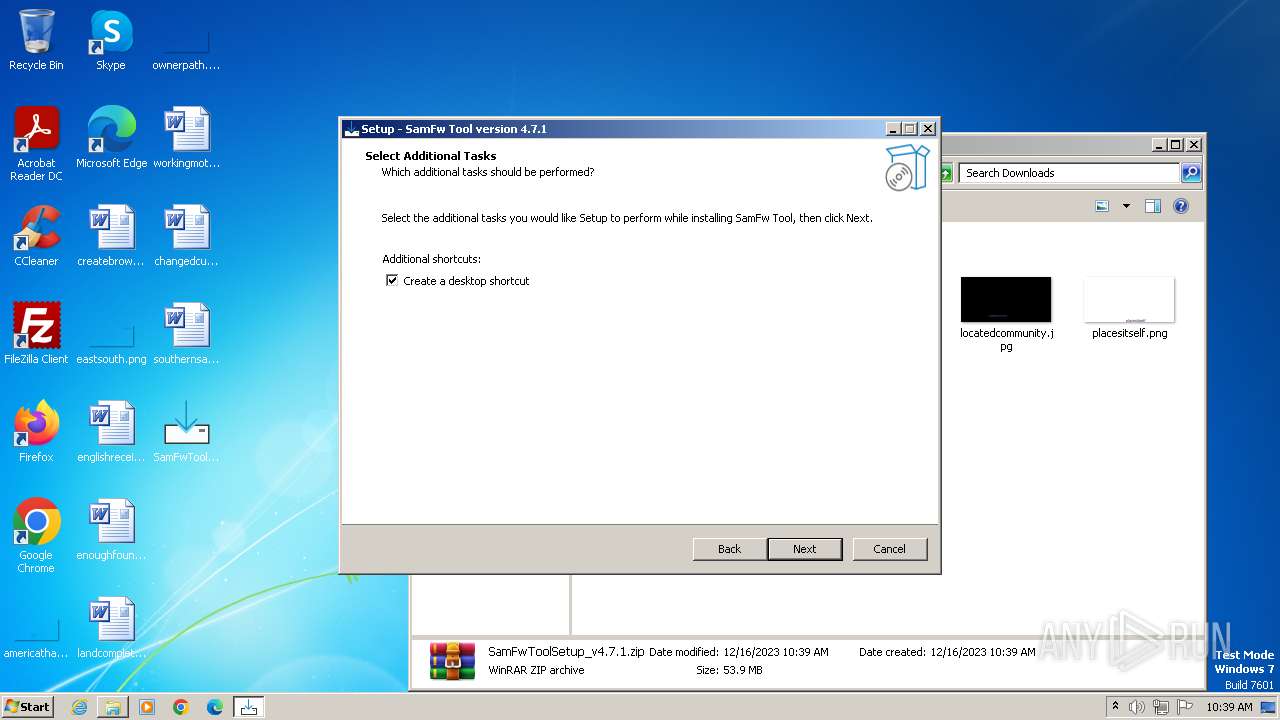
Task: Click the Next button in Setup
Action: [805, 549]
